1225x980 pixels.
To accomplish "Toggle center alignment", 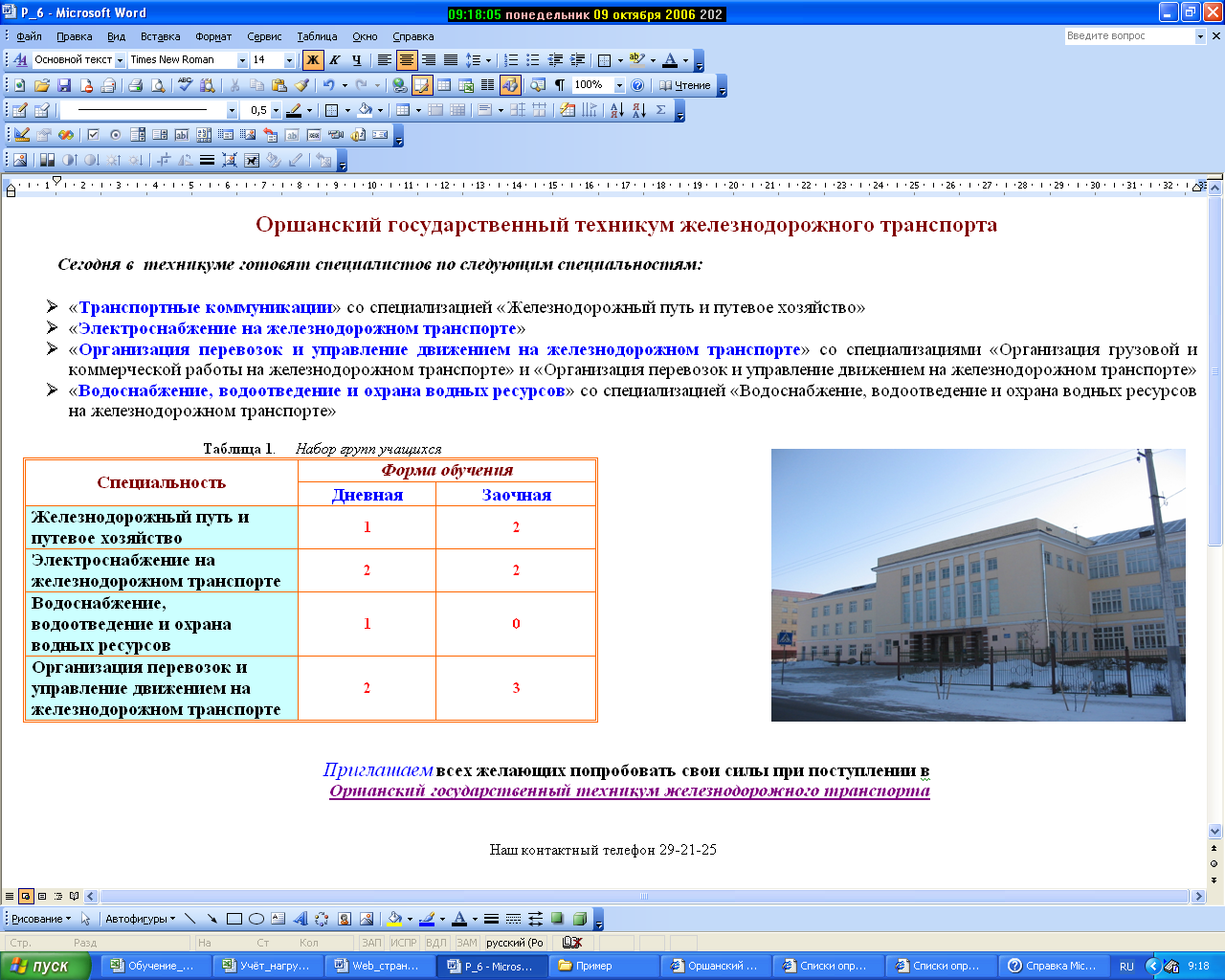I will coord(407,59).
